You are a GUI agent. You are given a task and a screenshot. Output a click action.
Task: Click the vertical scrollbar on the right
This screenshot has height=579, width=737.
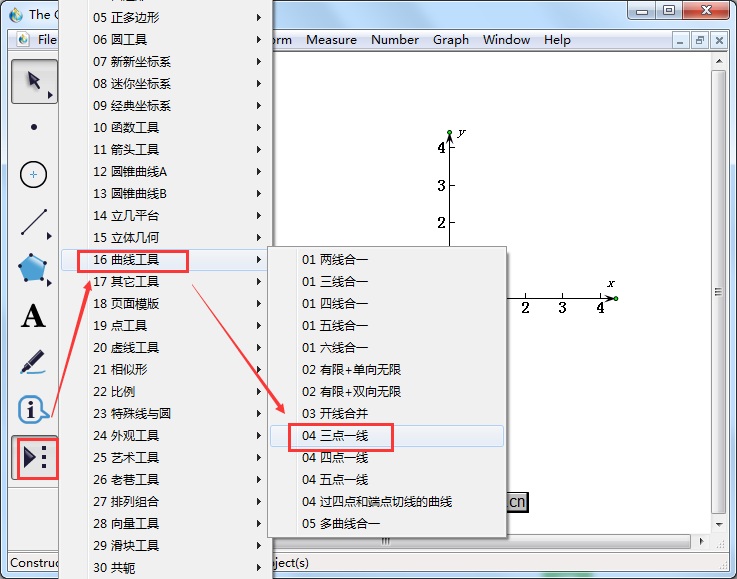point(717,292)
